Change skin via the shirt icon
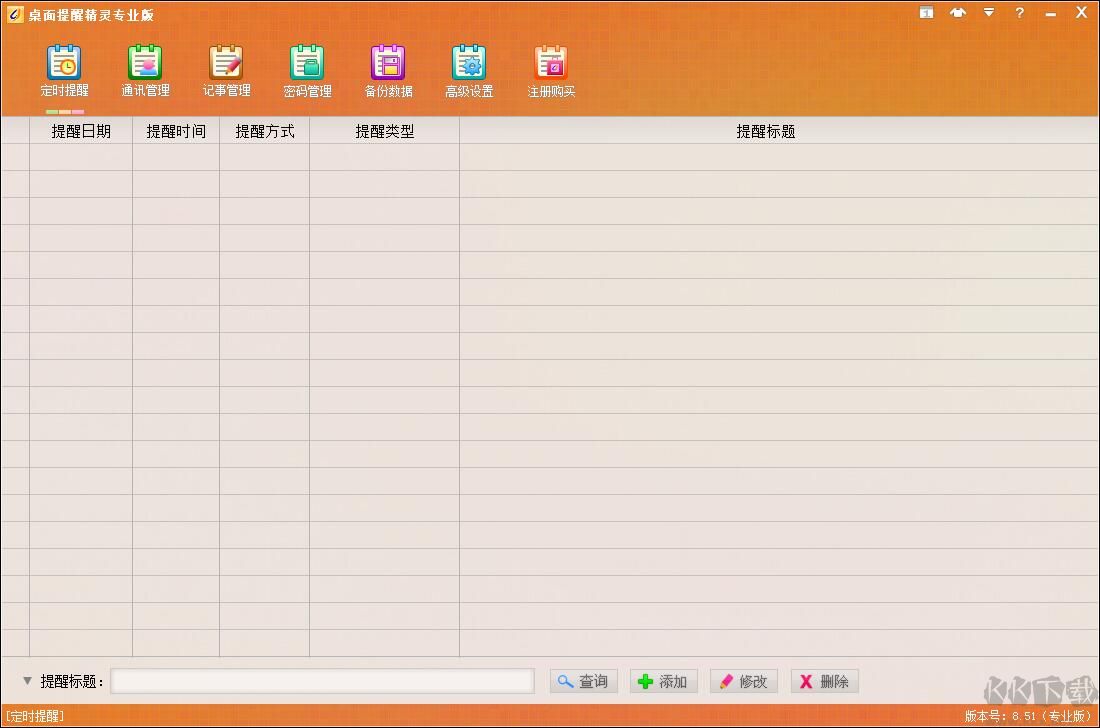The image size is (1100, 728). coord(957,12)
